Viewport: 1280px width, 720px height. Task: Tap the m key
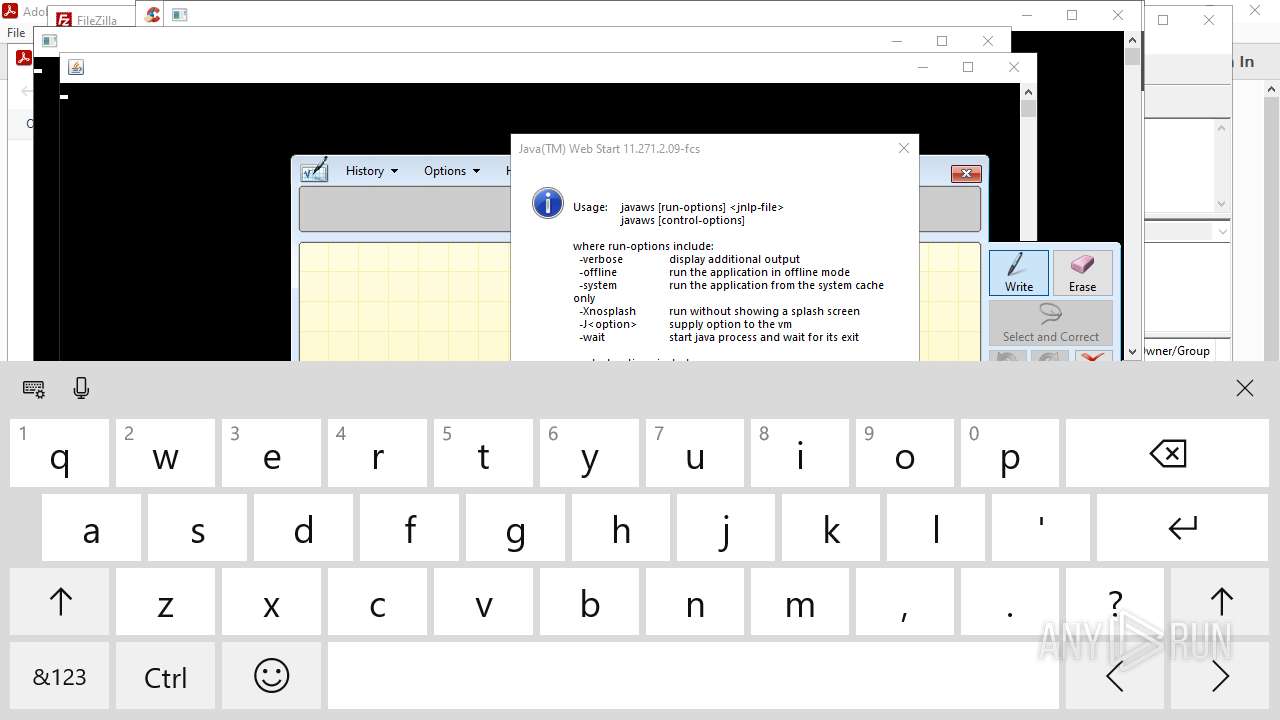pyautogui.click(x=800, y=602)
